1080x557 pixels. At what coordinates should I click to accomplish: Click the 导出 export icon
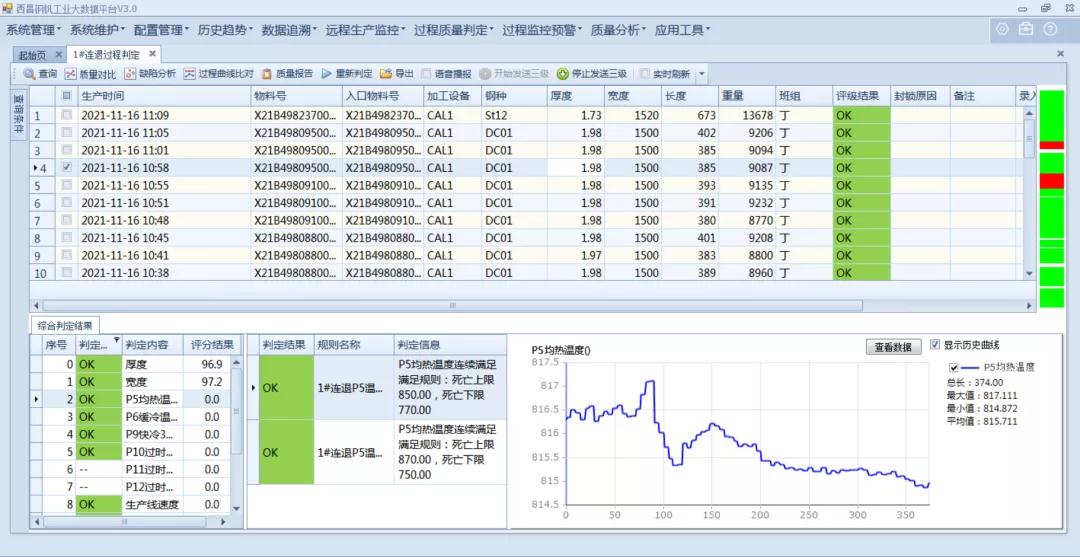386,74
